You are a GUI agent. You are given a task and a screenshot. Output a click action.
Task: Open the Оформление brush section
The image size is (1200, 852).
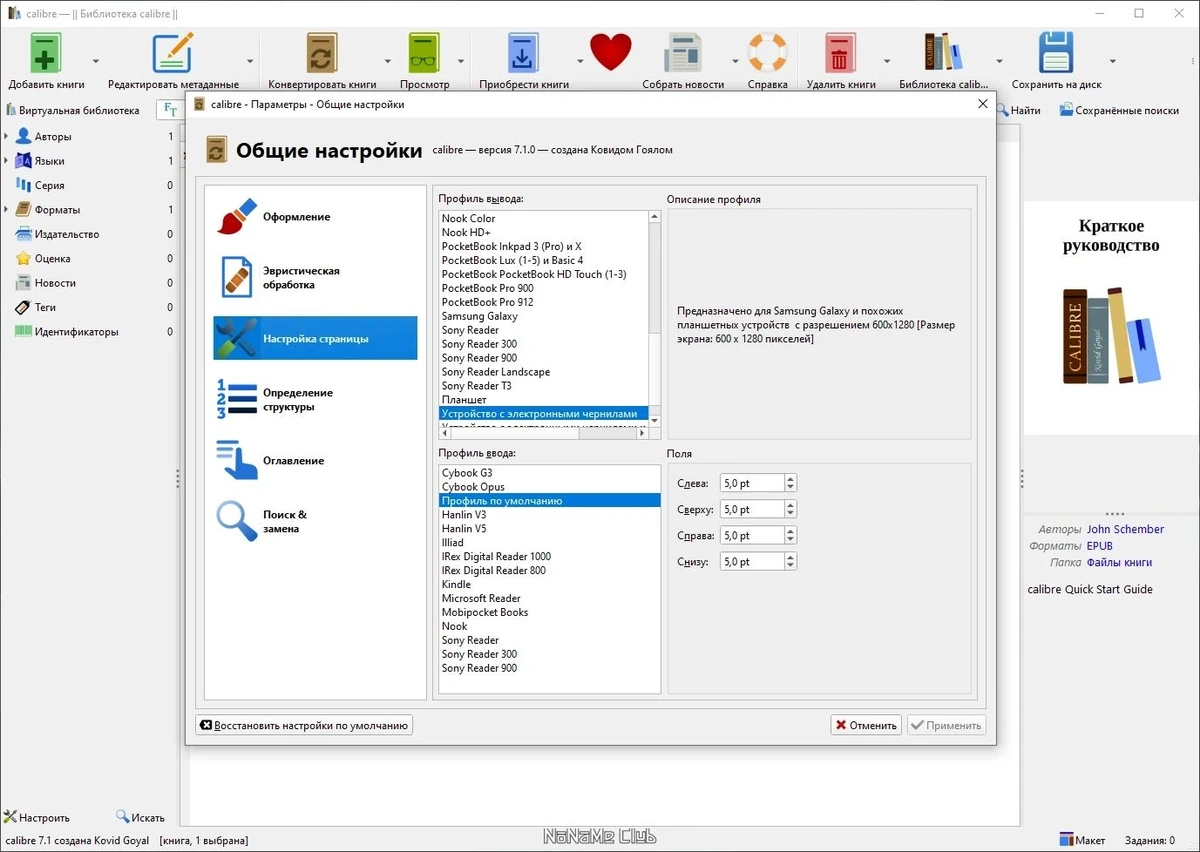[x=315, y=217]
